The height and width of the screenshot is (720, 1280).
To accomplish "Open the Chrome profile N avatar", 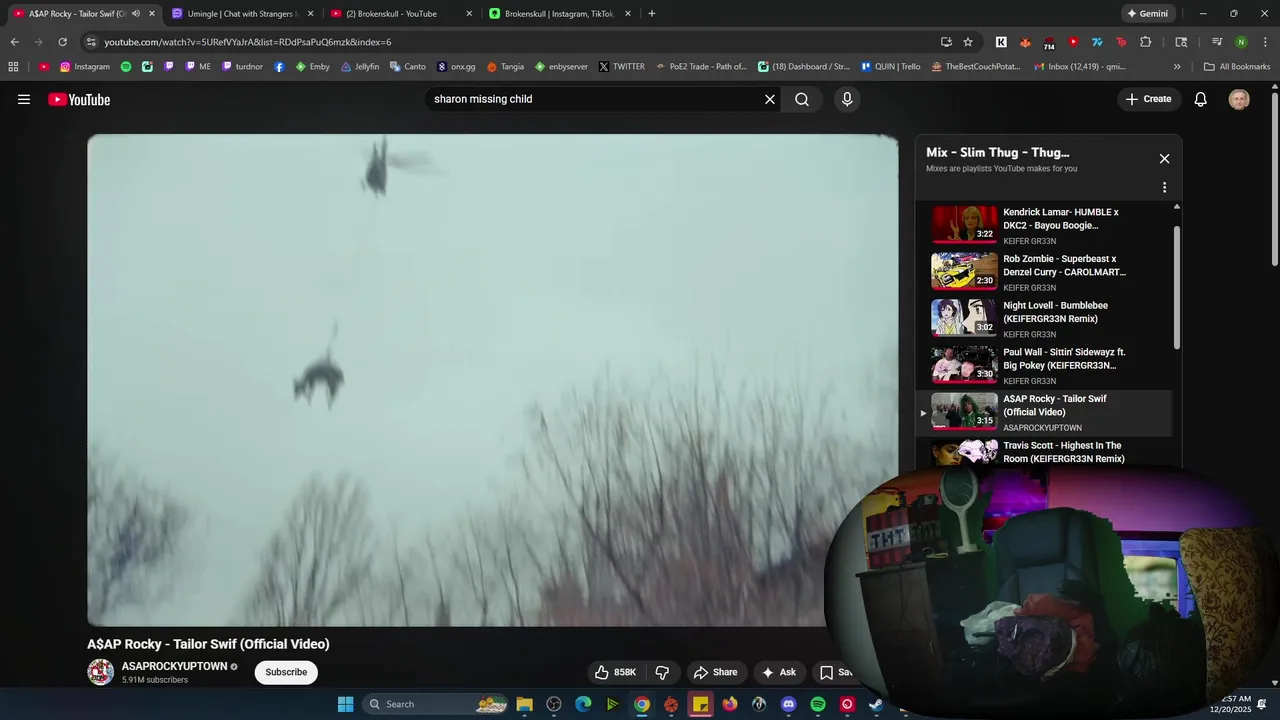I will 1241,42.
